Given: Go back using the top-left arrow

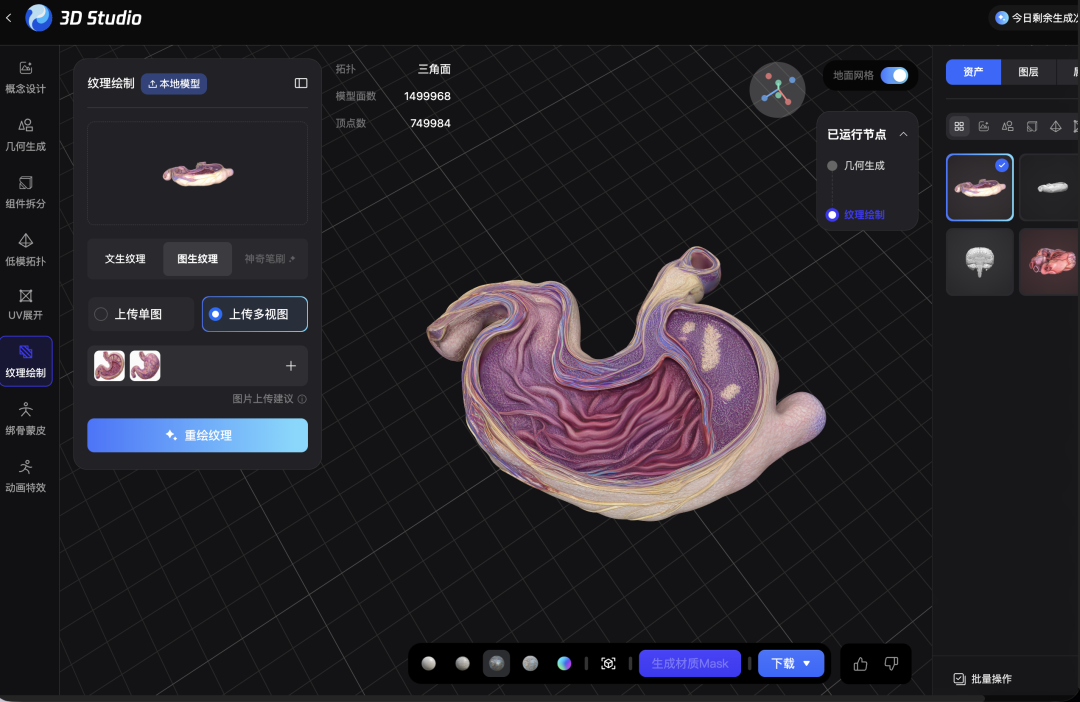Looking at the screenshot, I should [8, 18].
